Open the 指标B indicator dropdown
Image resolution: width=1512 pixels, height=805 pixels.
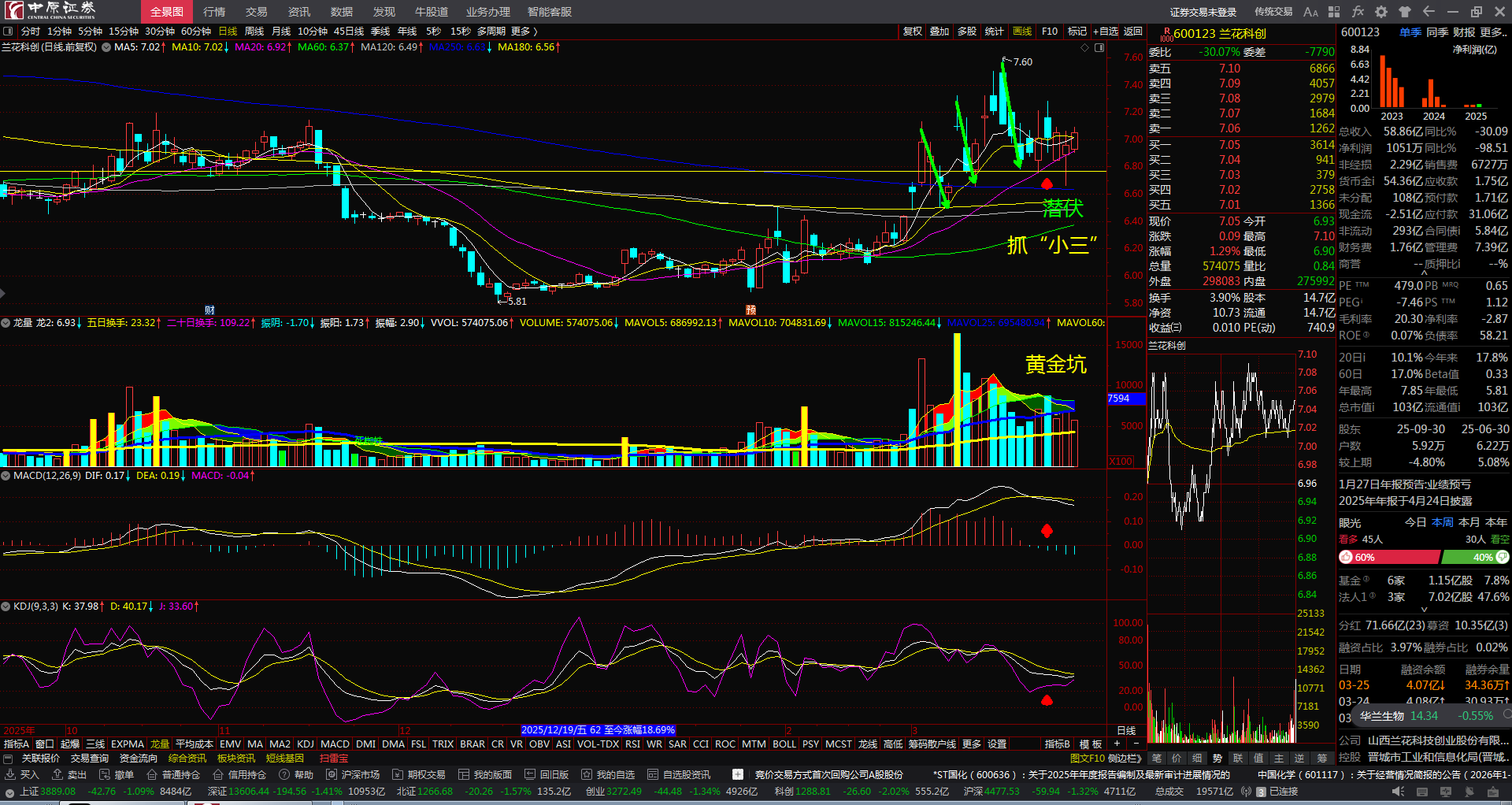(x=1058, y=744)
